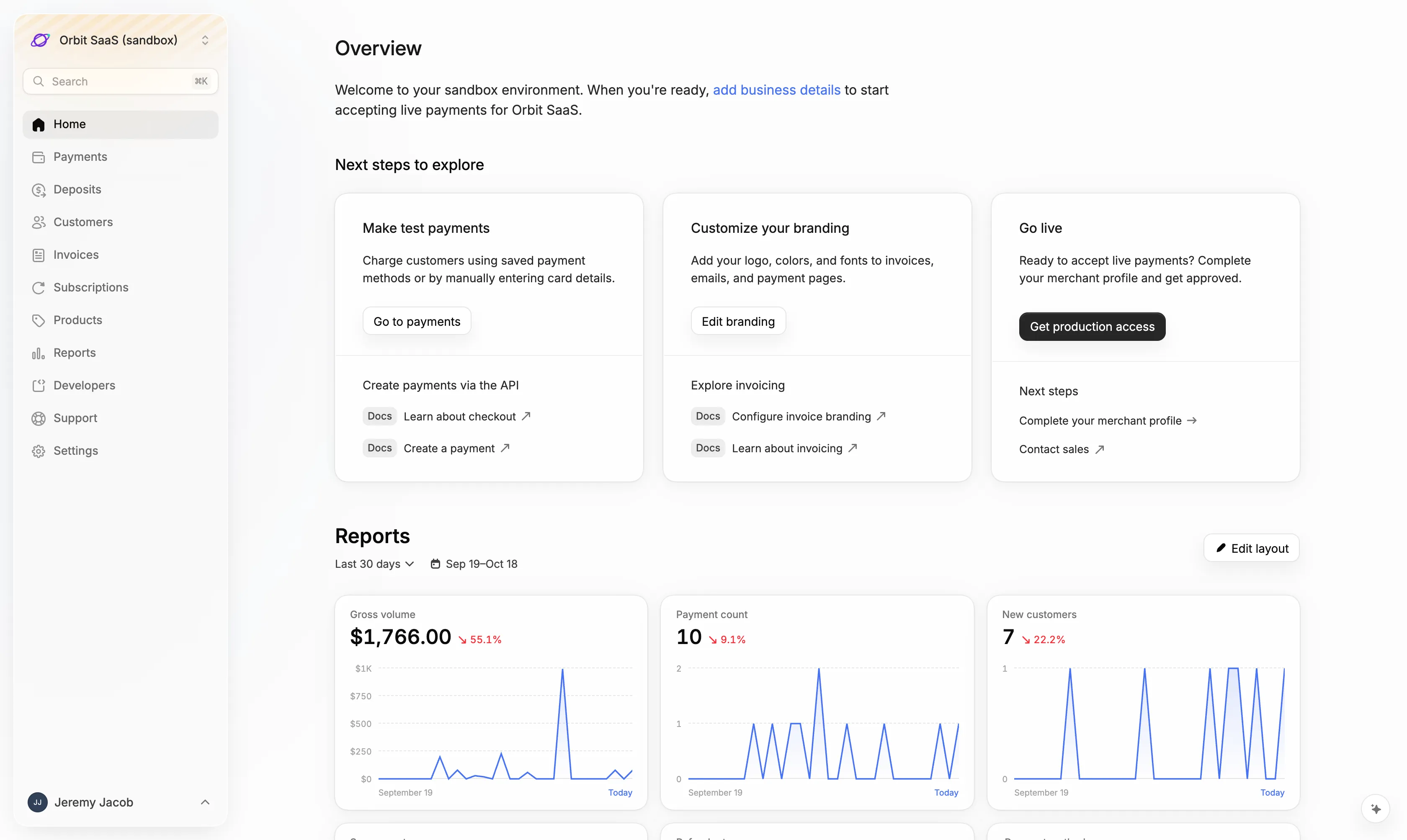Viewport: 1407px width, 840px height.
Task: Open the Learn about checkout docs link
Action: pyautogui.click(x=467, y=417)
